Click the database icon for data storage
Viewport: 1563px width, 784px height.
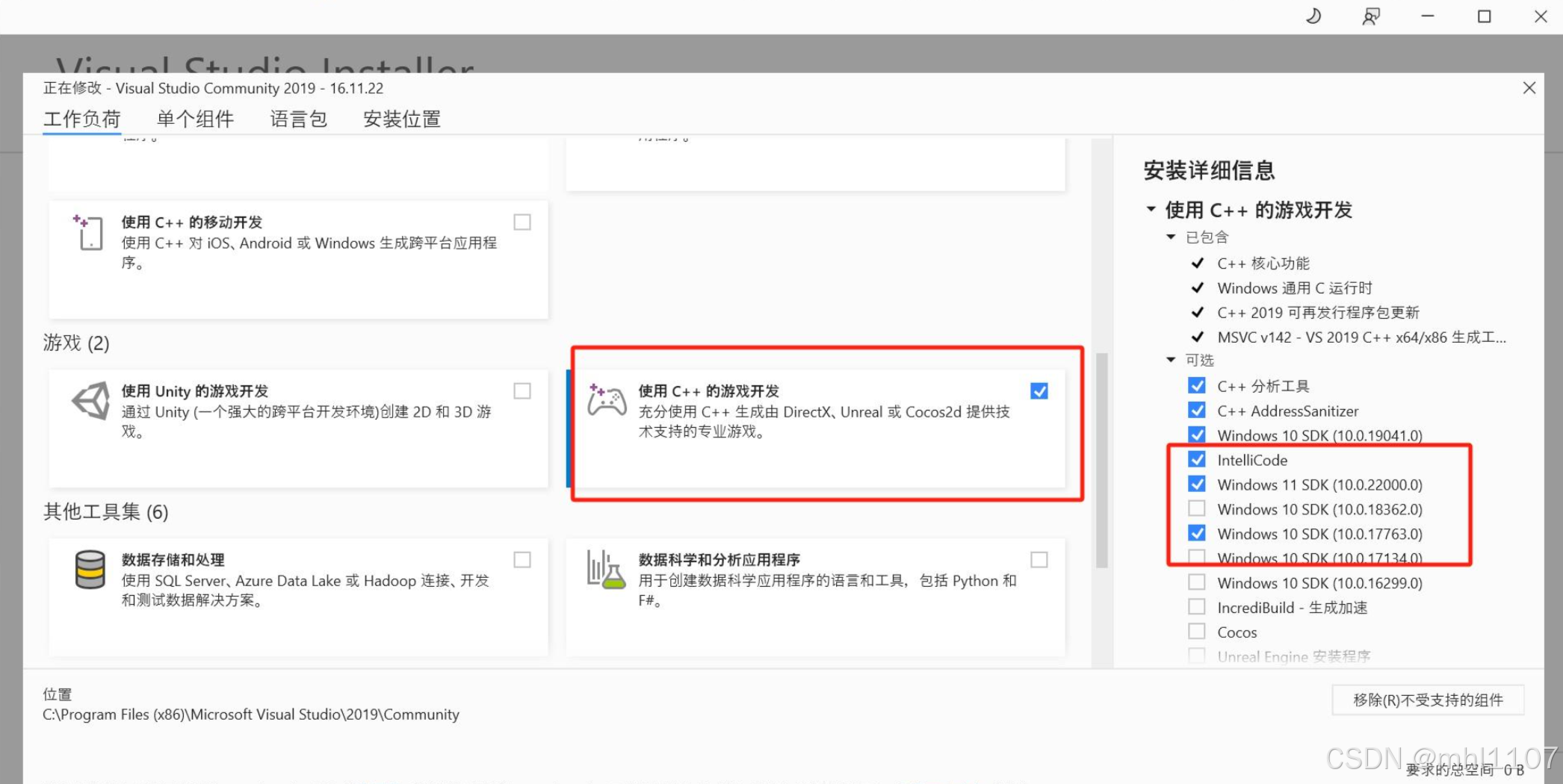(90, 570)
